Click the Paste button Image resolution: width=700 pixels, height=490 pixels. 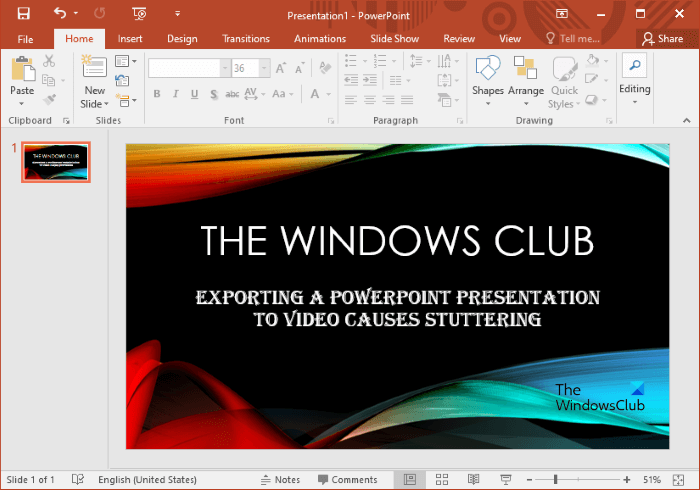click(x=22, y=75)
